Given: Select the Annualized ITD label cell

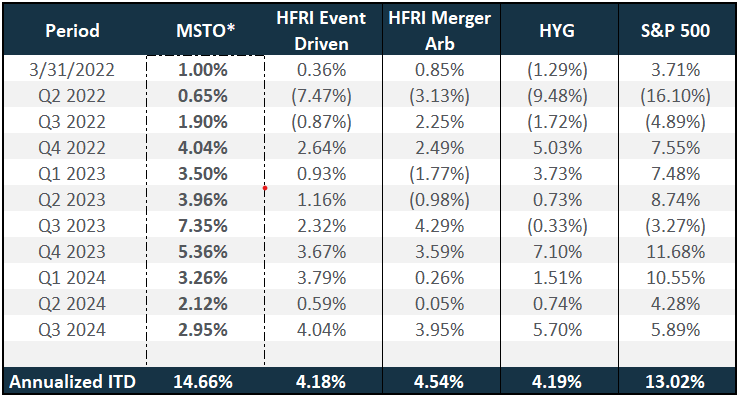Looking at the screenshot, I should pos(72,381).
